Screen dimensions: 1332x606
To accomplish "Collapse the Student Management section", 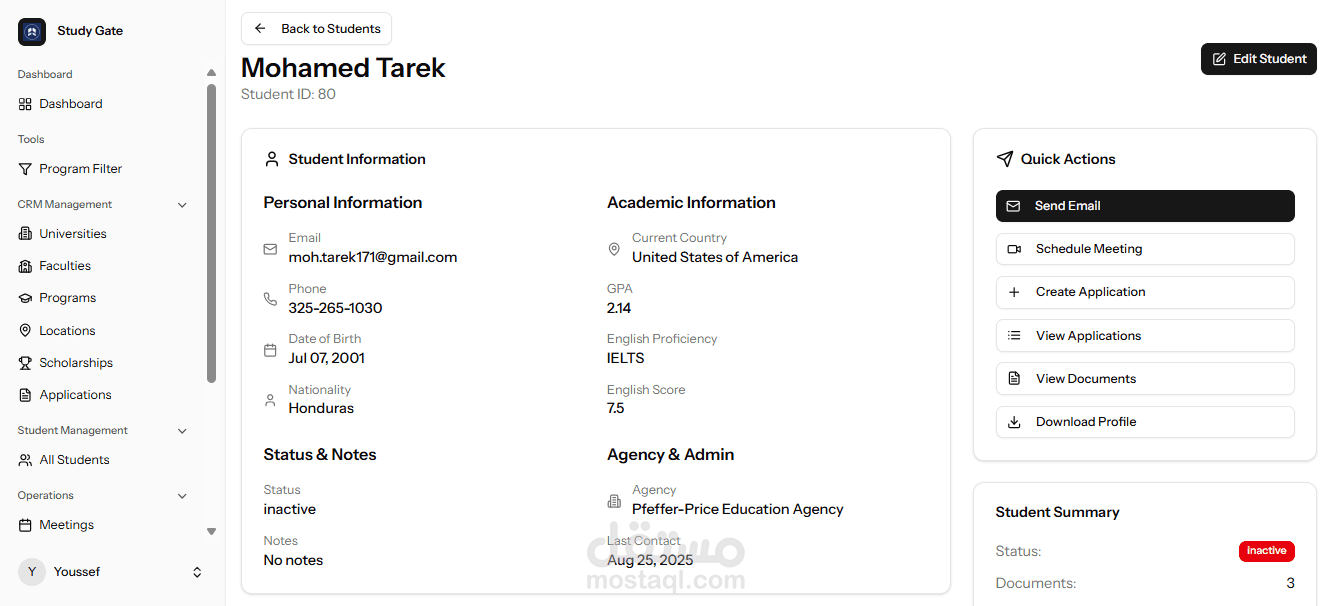I will pyautogui.click(x=182, y=431).
